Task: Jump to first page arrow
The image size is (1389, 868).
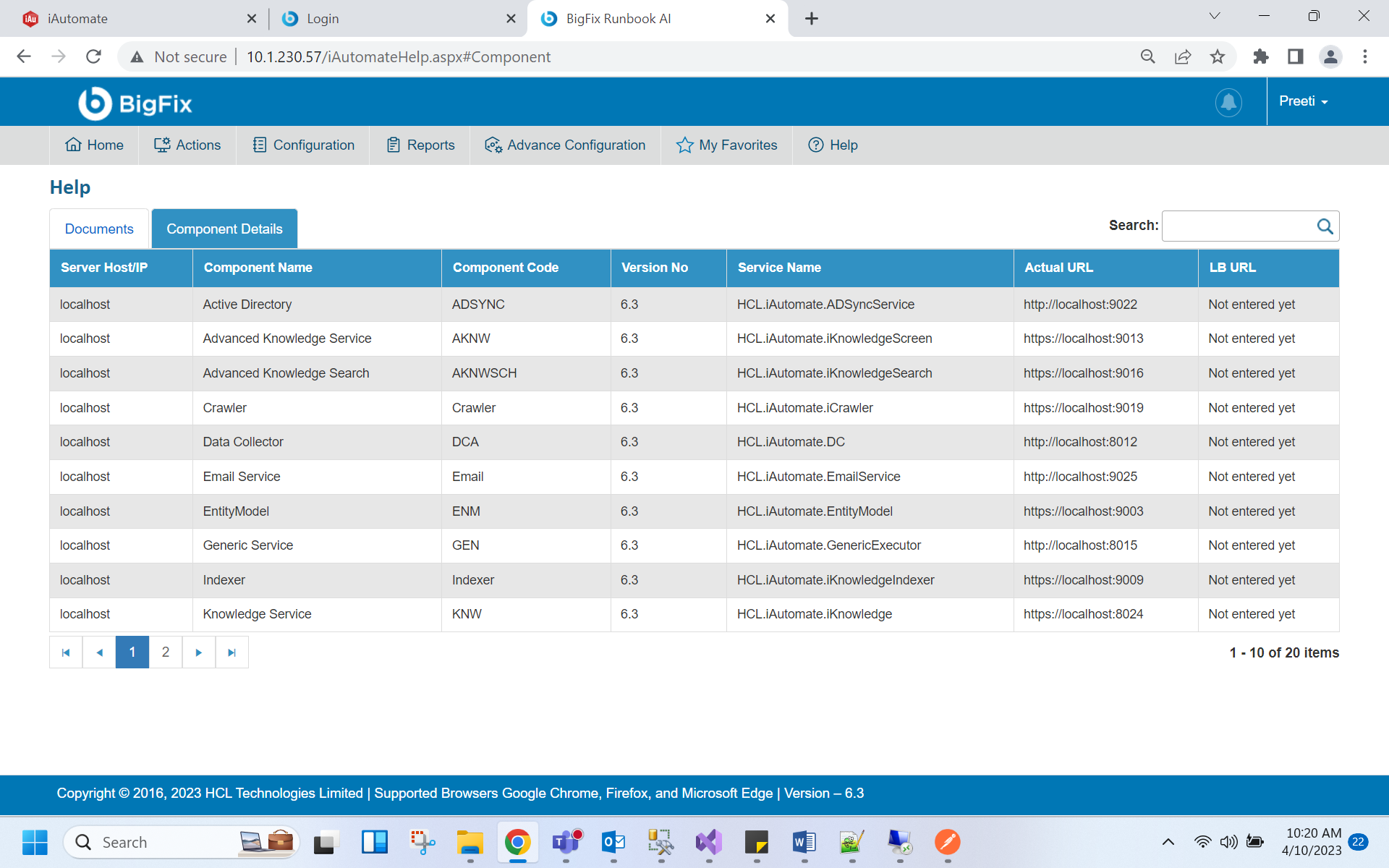Action: point(66,652)
